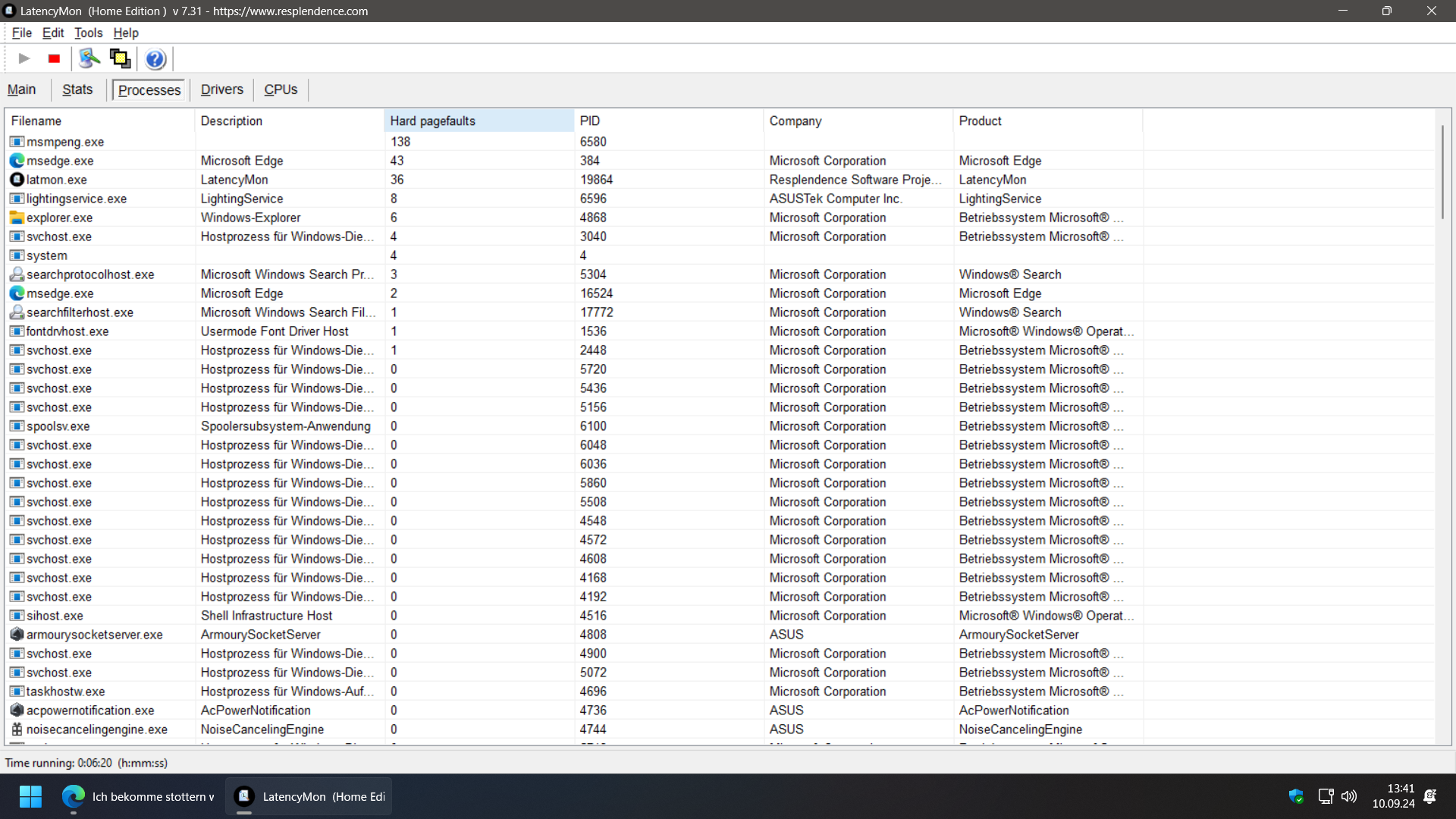Open the Windows Security shield tray icon
This screenshot has height=819, width=1456.
(x=1296, y=796)
